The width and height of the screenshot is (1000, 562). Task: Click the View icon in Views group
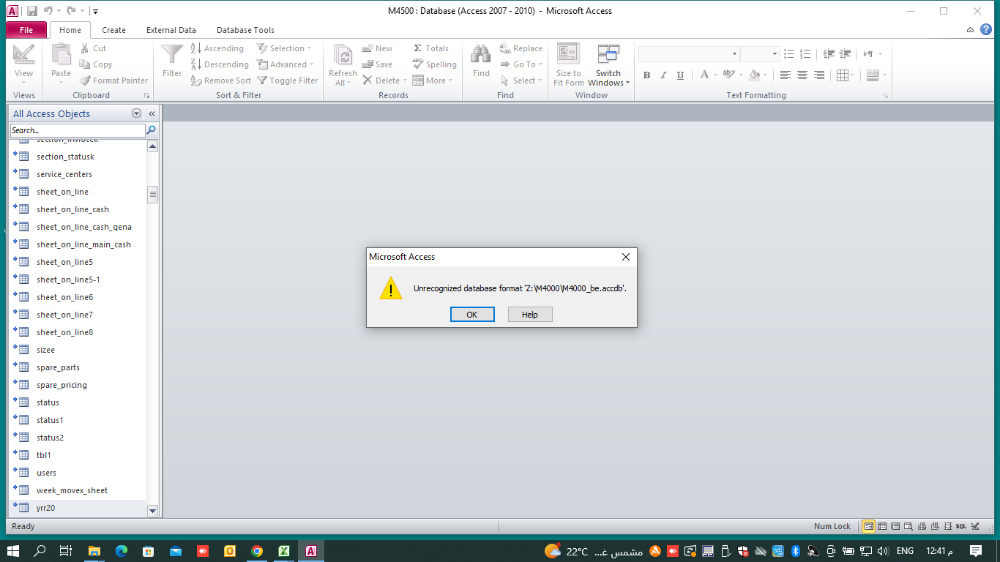pyautogui.click(x=24, y=55)
